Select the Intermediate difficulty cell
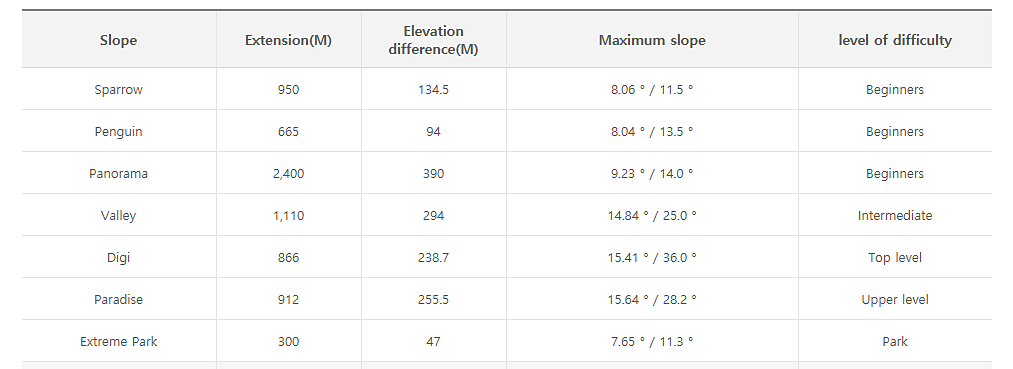1013x369 pixels. tap(895, 216)
